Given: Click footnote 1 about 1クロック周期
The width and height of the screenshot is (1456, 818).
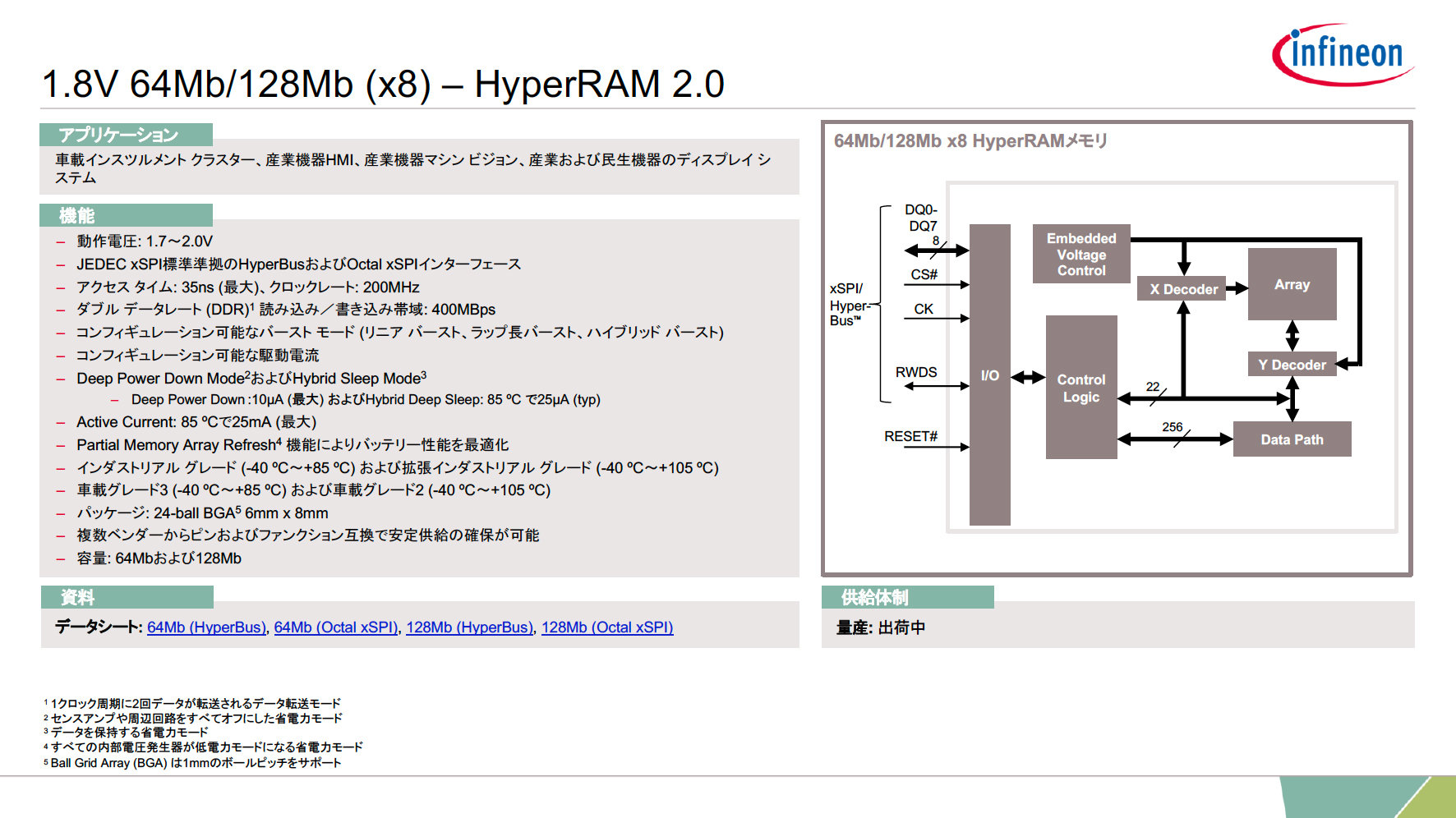Looking at the screenshot, I should pos(192,704).
